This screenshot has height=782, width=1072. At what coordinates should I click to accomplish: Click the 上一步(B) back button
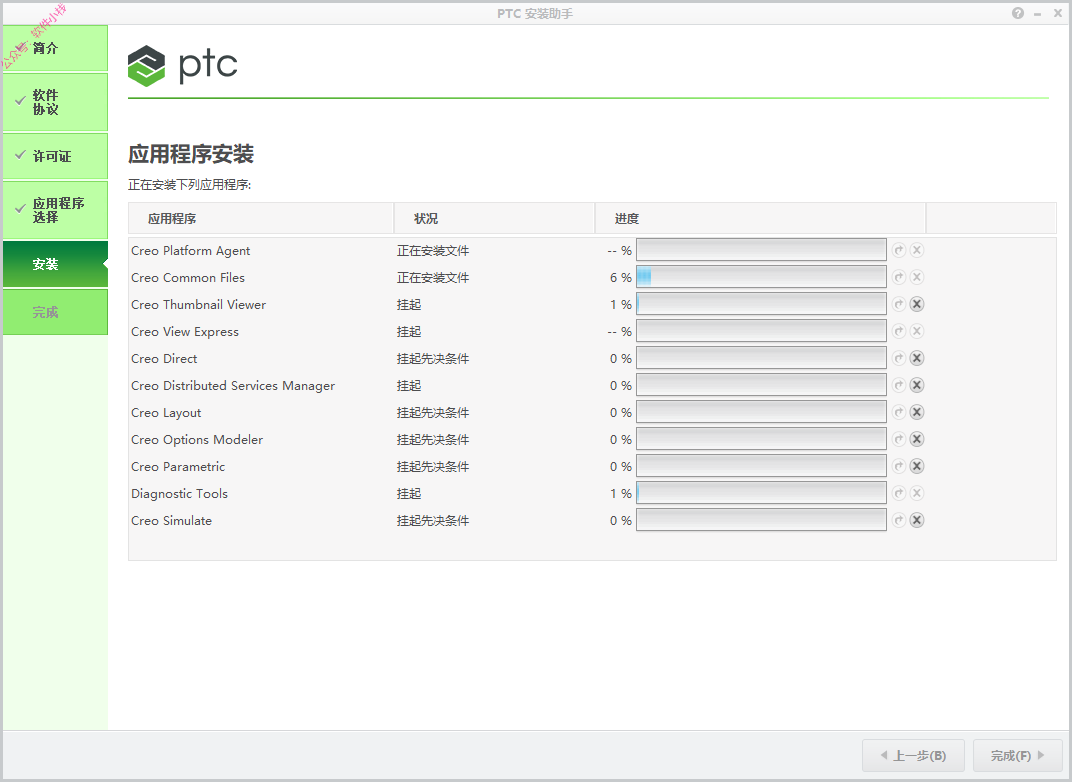[913, 755]
